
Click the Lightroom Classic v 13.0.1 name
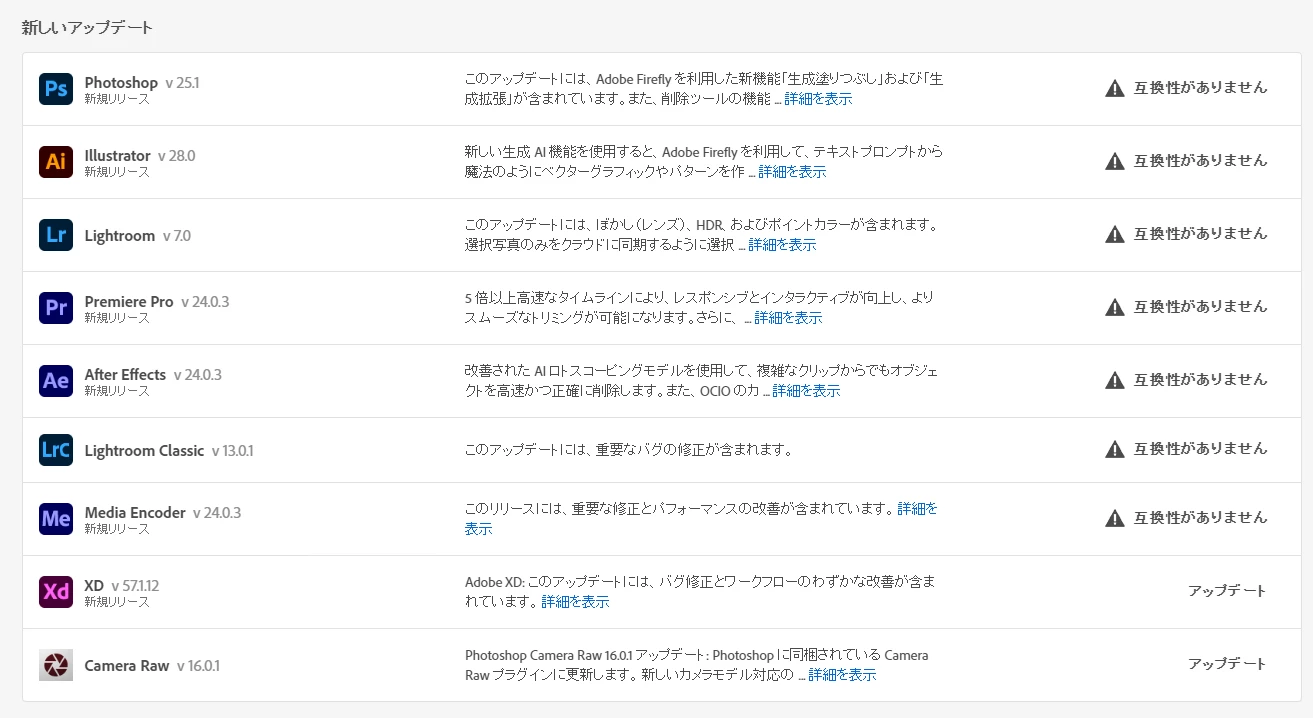click(169, 451)
